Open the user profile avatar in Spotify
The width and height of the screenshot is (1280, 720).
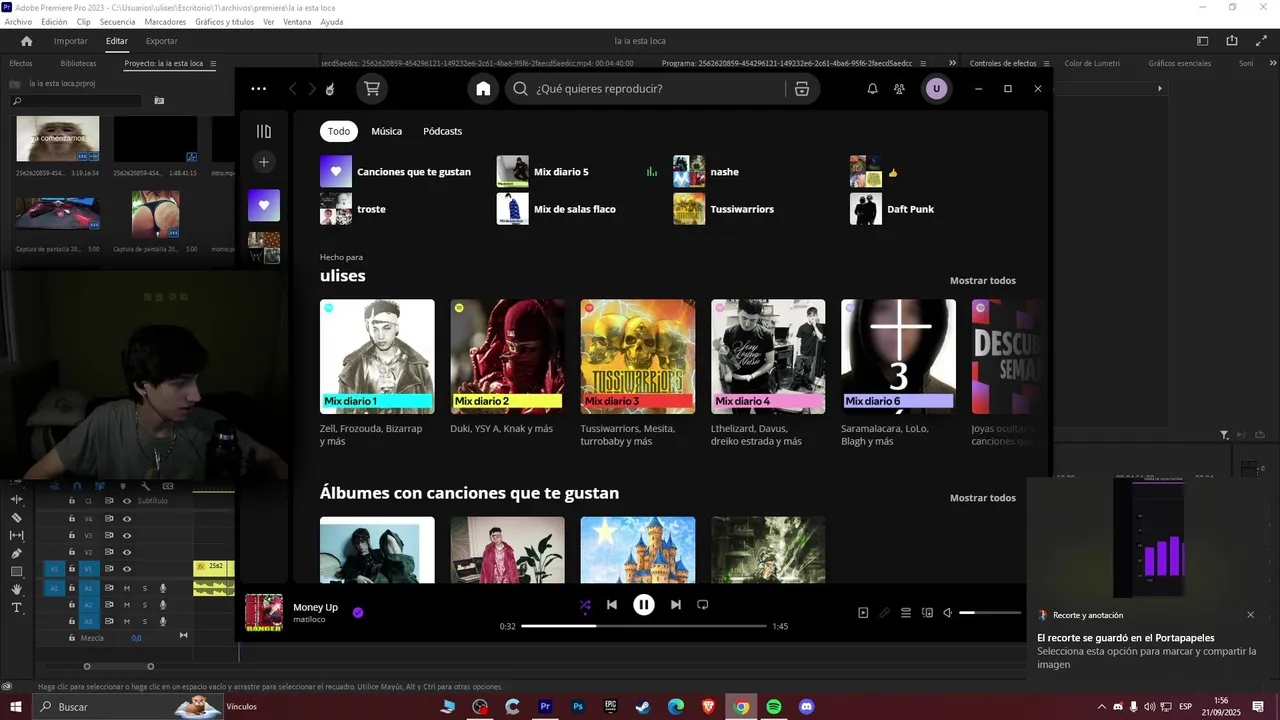tap(936, 89)
